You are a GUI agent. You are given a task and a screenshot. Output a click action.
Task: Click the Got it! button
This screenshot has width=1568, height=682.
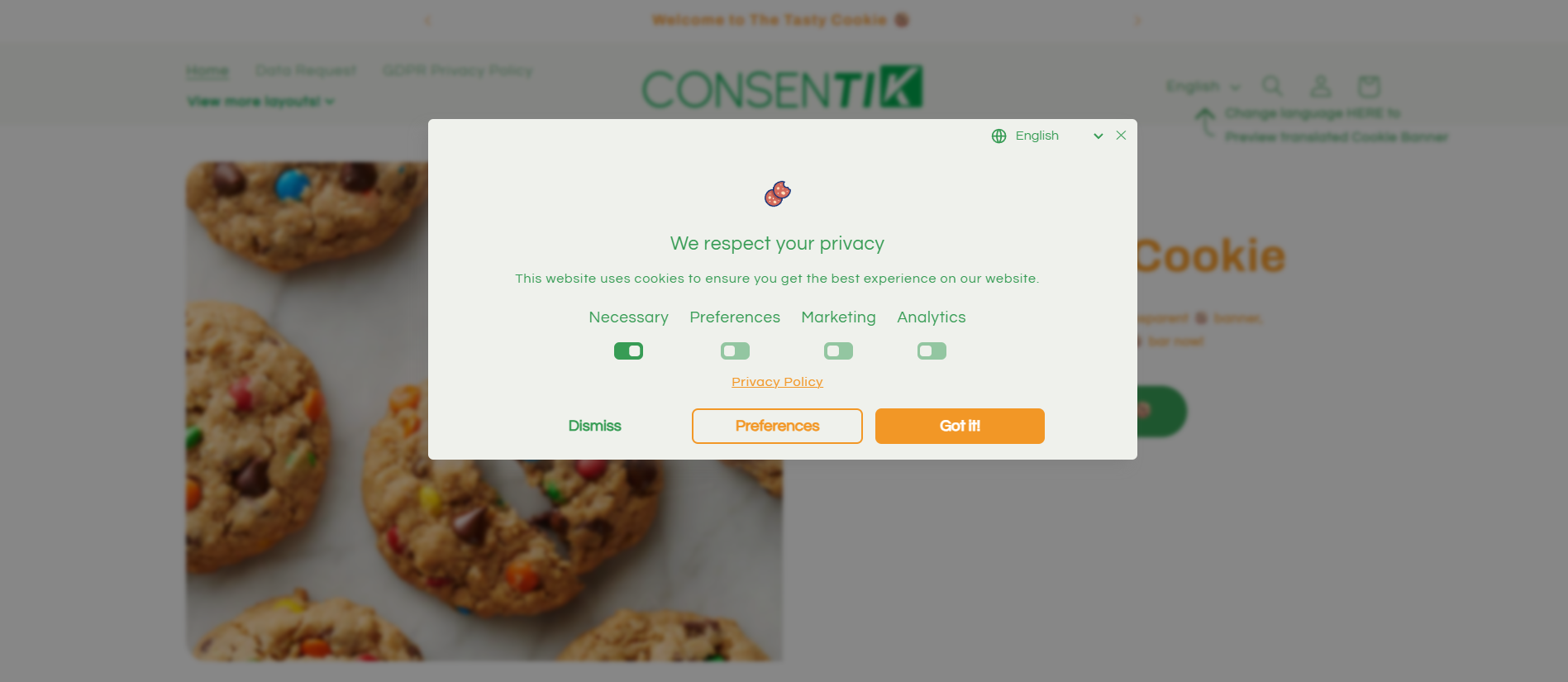(x=959, y=426)
